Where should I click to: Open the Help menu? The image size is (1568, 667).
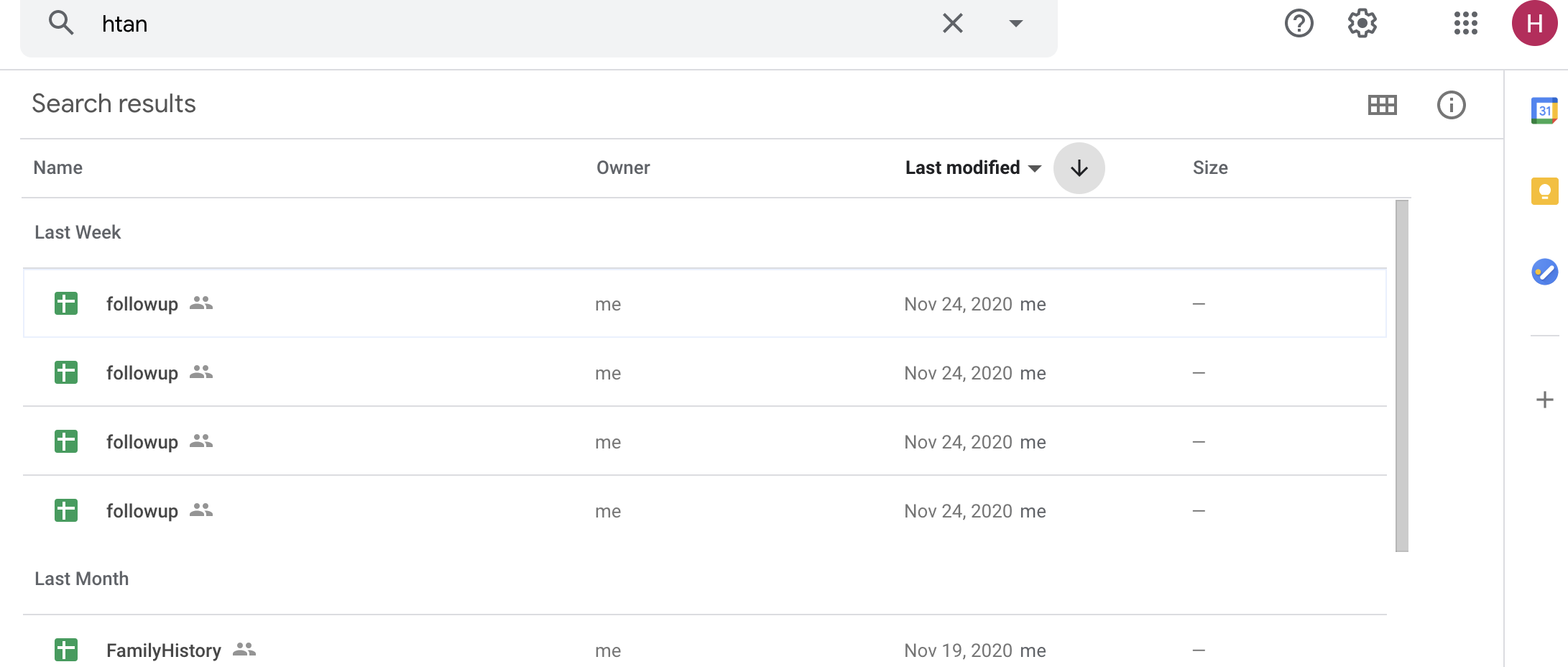click(x=1298, y=23)
